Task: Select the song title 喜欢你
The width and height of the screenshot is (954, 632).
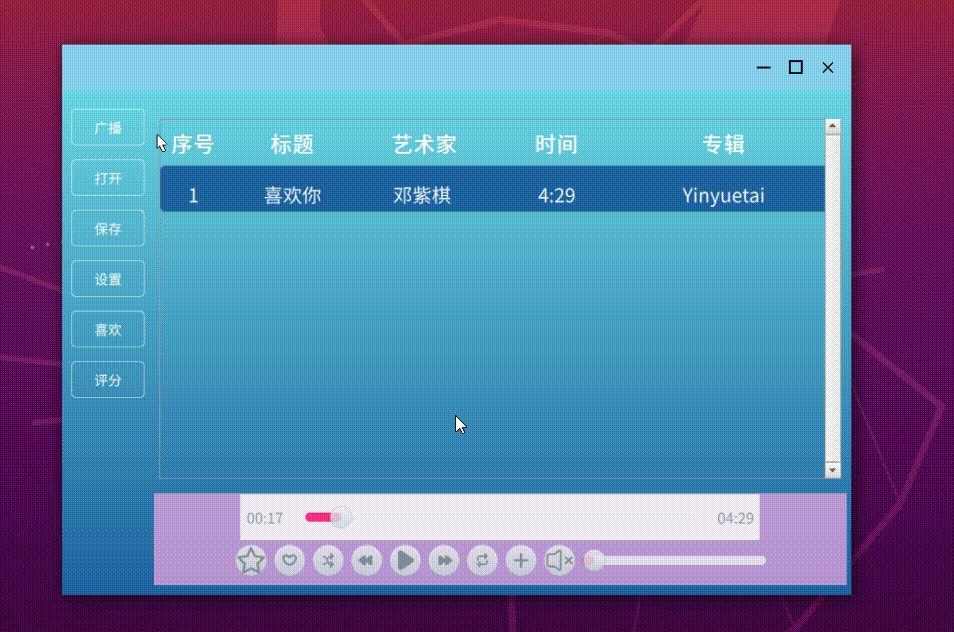Action: pos(292,195)
